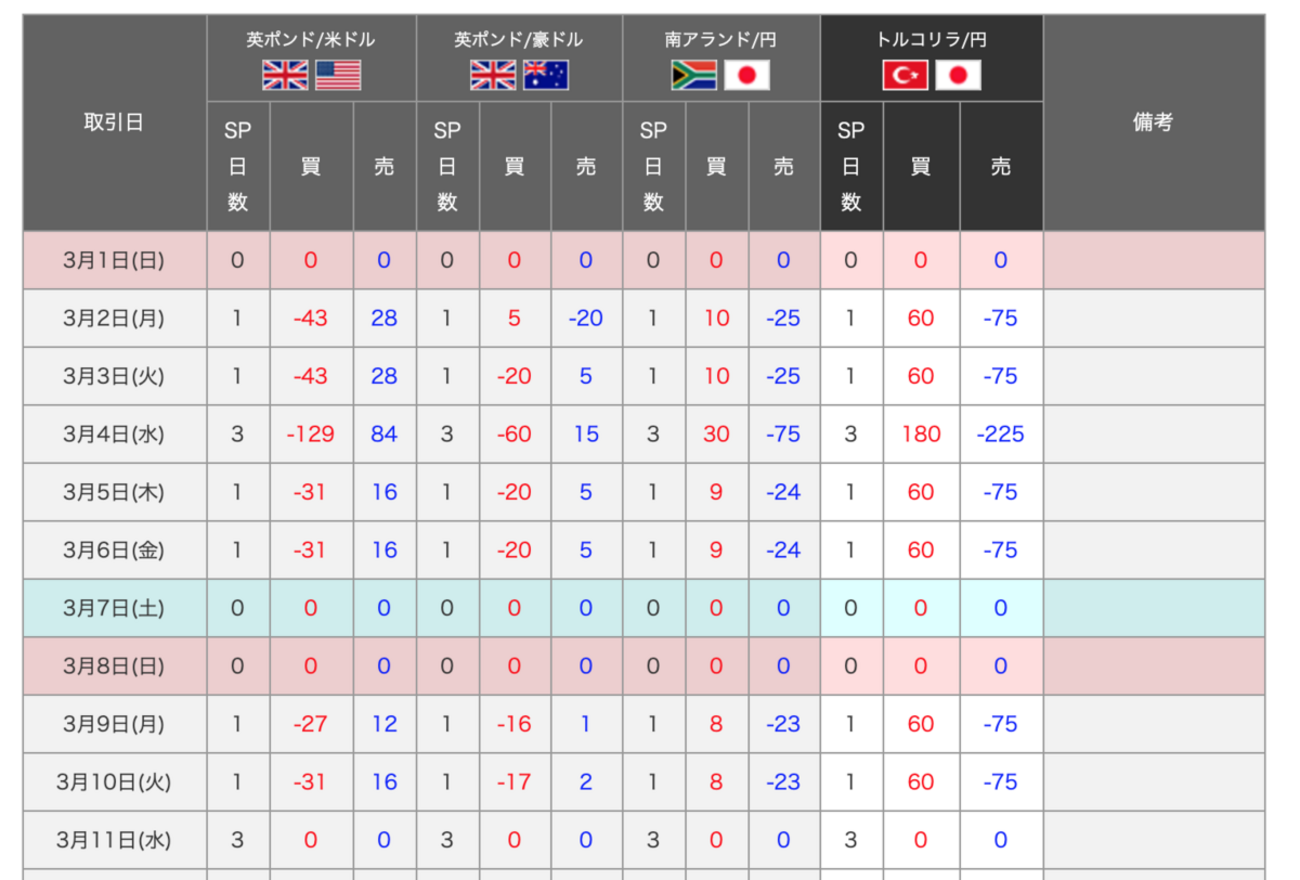Image resolution: width=1300 pixels, height=880 pixels.
Task: Select the トルコリラ/円 column header text
Action: [x=931, y=40]
